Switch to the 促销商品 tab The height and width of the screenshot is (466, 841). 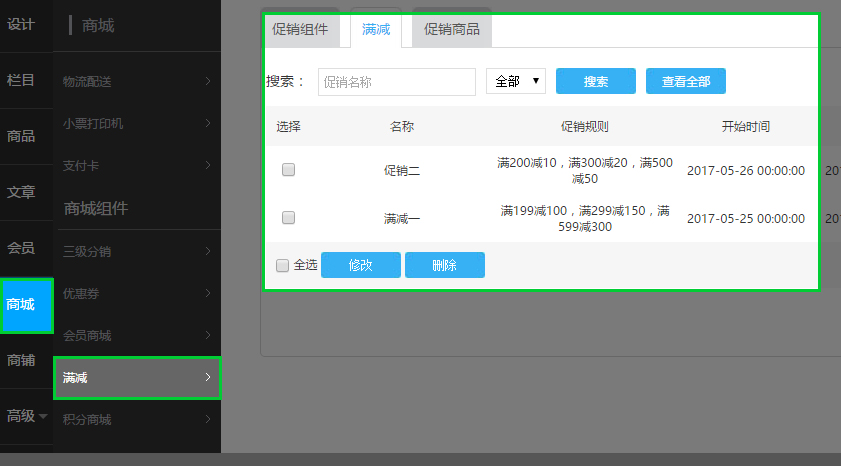(452, 30)
